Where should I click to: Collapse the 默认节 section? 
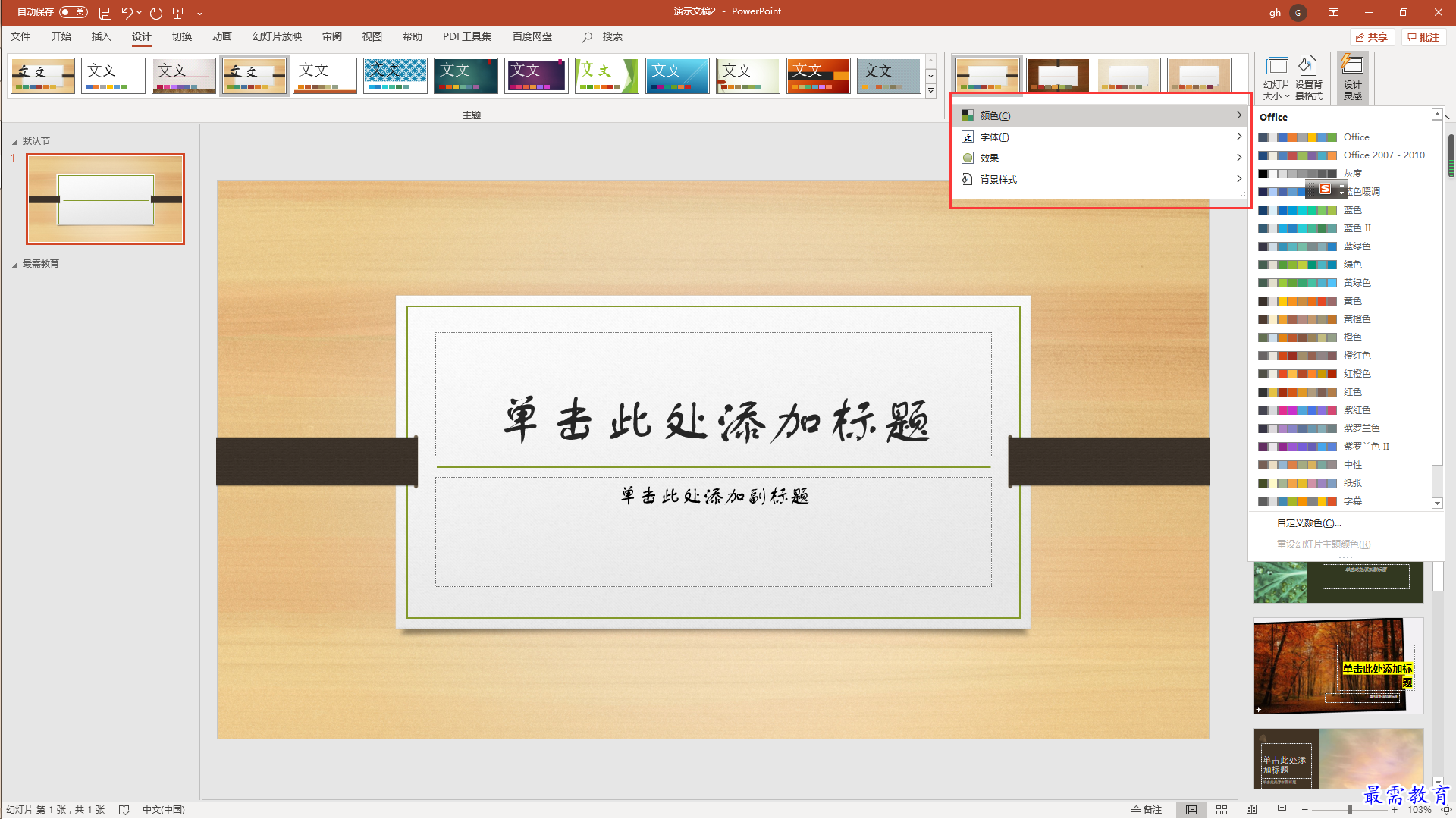14,142
